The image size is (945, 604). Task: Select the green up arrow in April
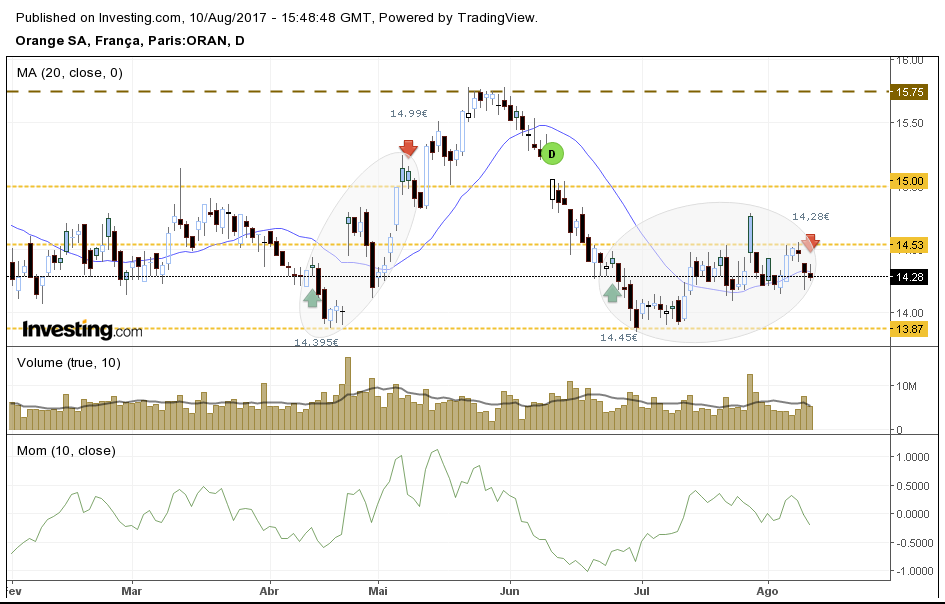point(312,298)
